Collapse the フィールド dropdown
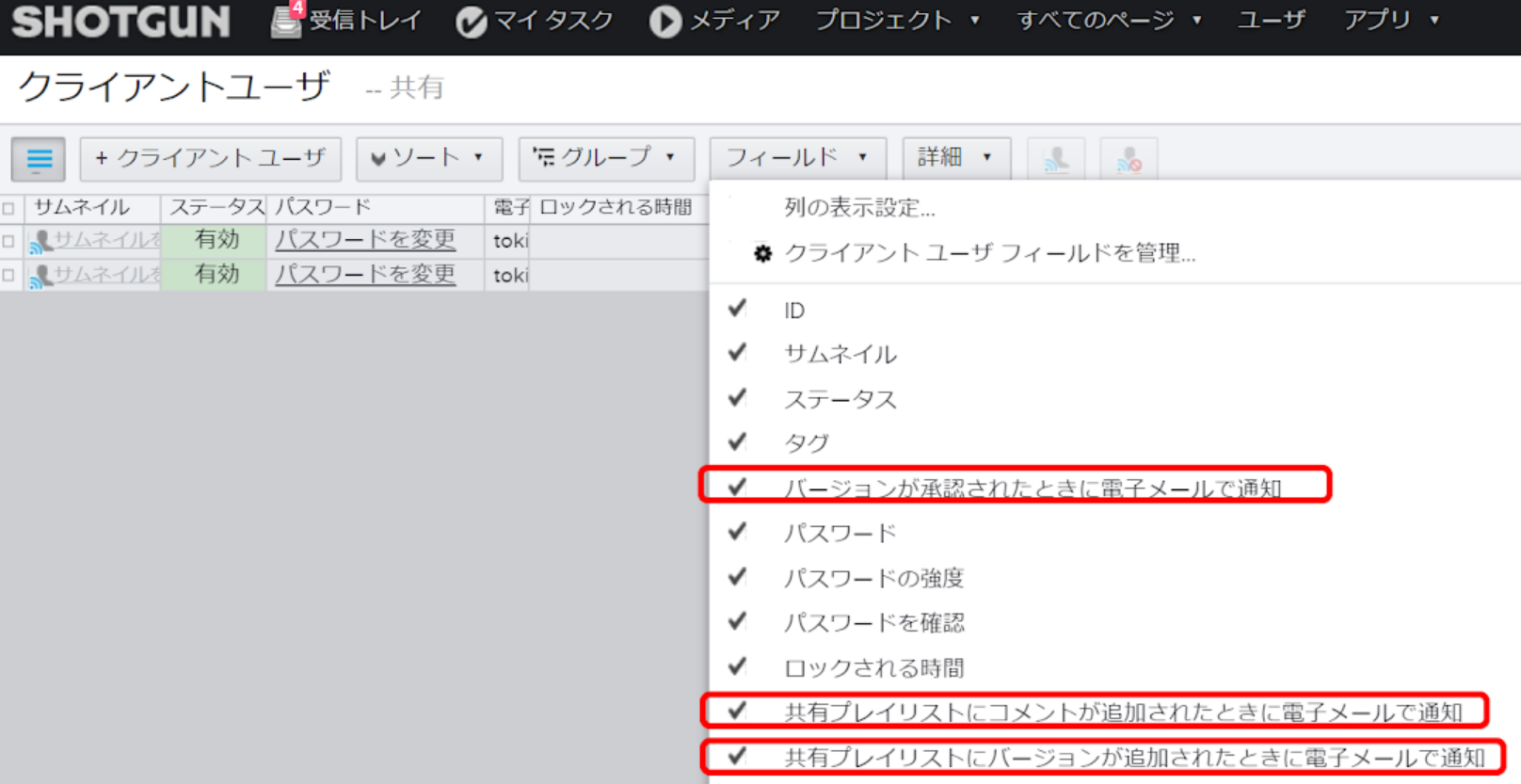Viewport: 1521px width, 784px height. [797, 158]
